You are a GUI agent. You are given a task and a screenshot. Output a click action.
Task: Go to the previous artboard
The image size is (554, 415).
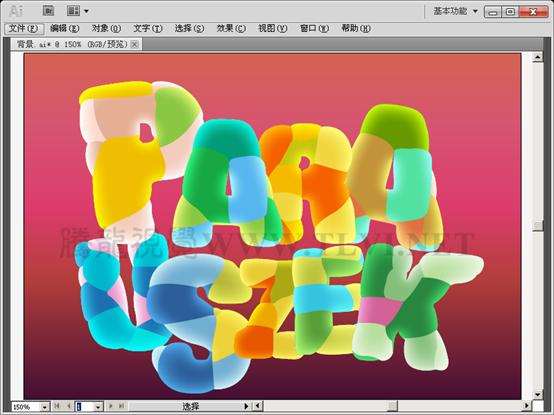[x=69, y=406]
